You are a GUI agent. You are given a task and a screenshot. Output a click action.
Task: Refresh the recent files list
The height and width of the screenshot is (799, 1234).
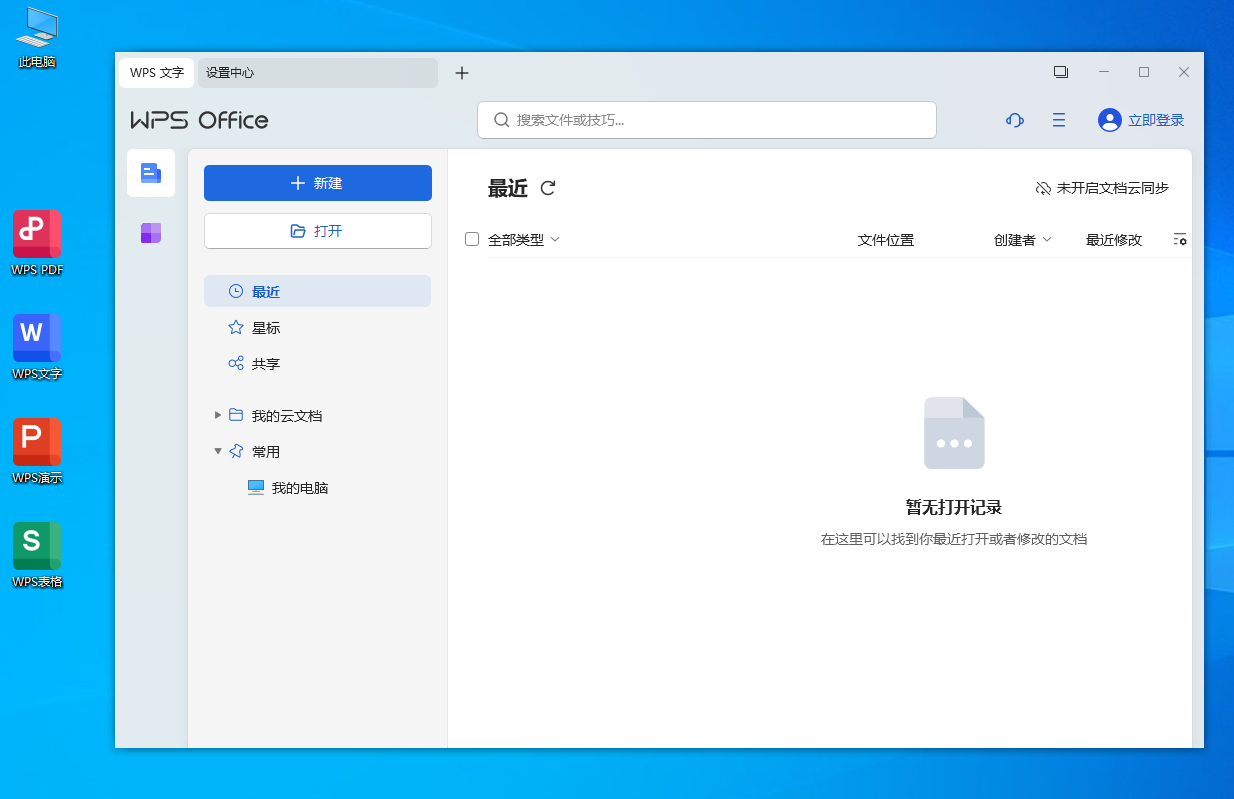coord(548,188)
